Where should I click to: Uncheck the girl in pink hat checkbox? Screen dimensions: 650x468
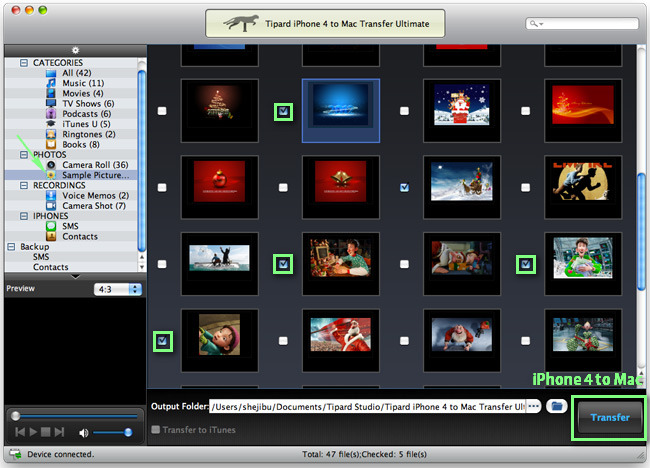tap(162, 341)
